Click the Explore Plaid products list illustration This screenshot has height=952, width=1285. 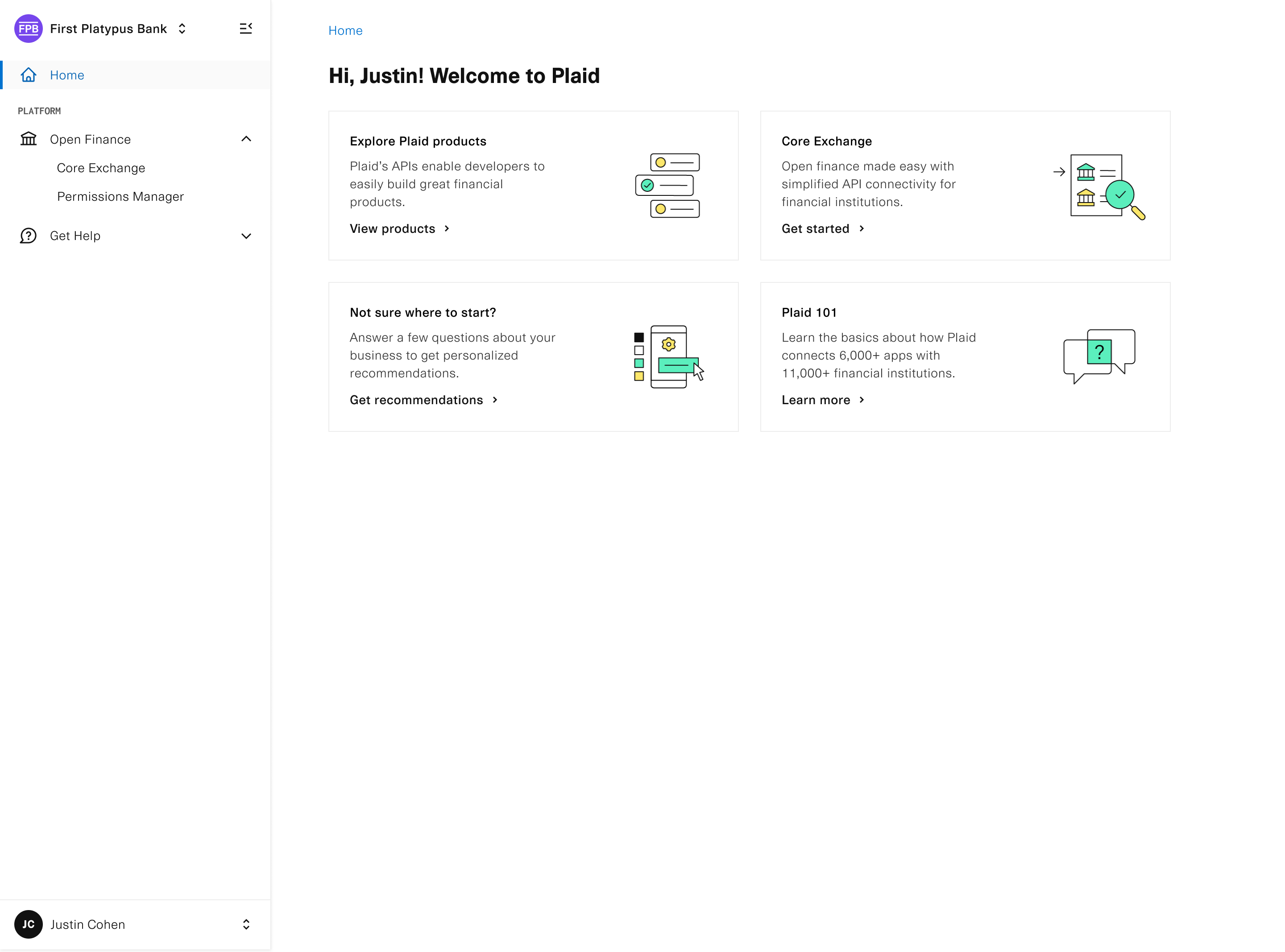click(667, 186)
